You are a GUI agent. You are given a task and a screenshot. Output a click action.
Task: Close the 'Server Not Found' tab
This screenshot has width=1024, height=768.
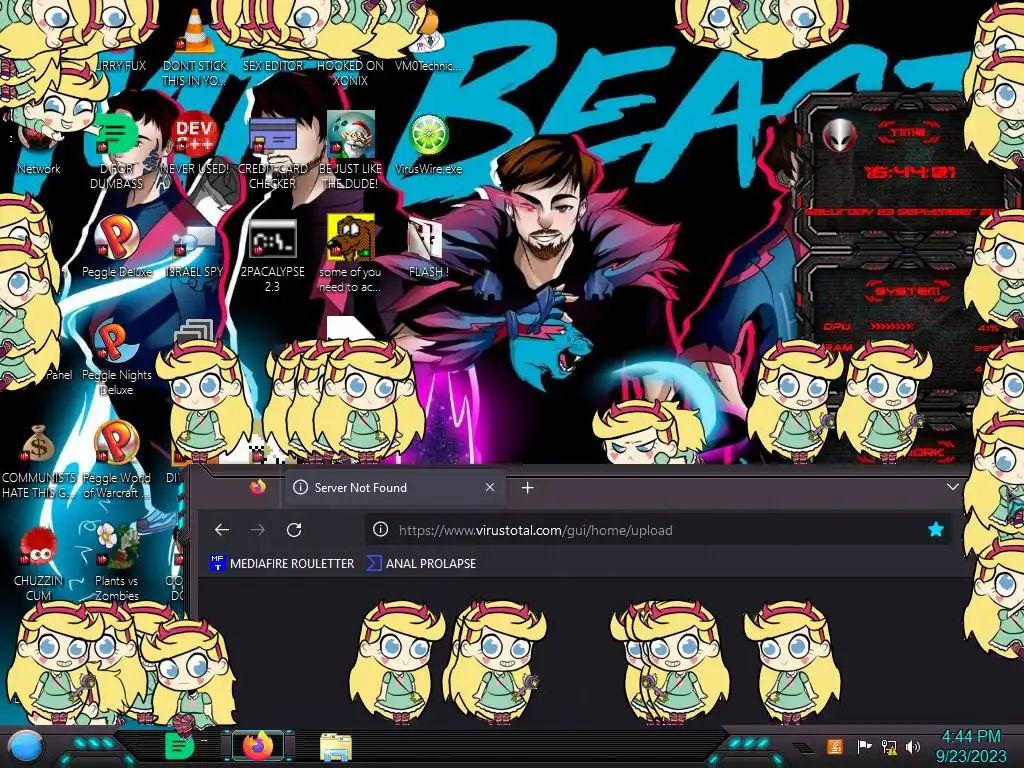point(490,487)
